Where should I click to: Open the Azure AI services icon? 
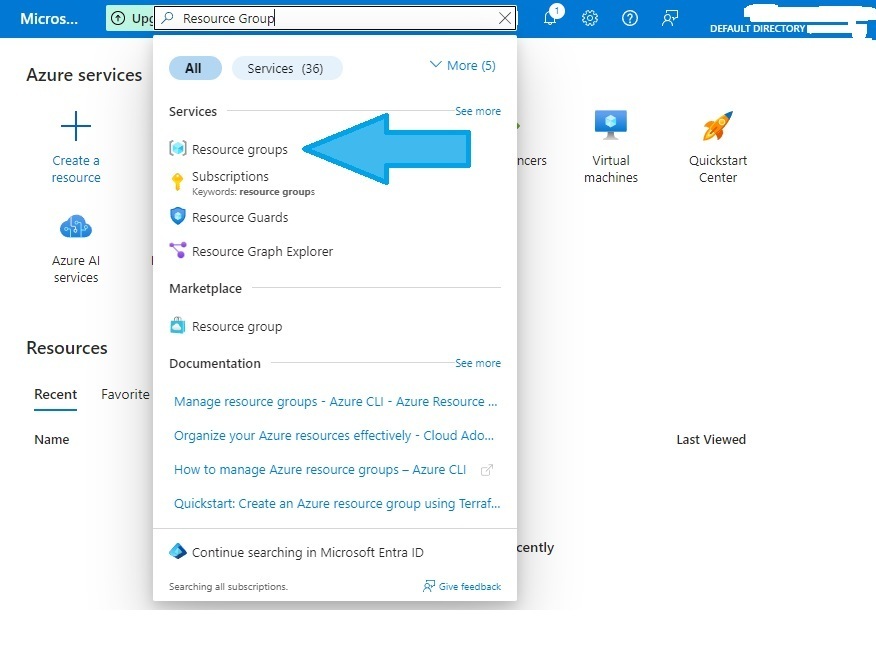click(x=76, y=227)
